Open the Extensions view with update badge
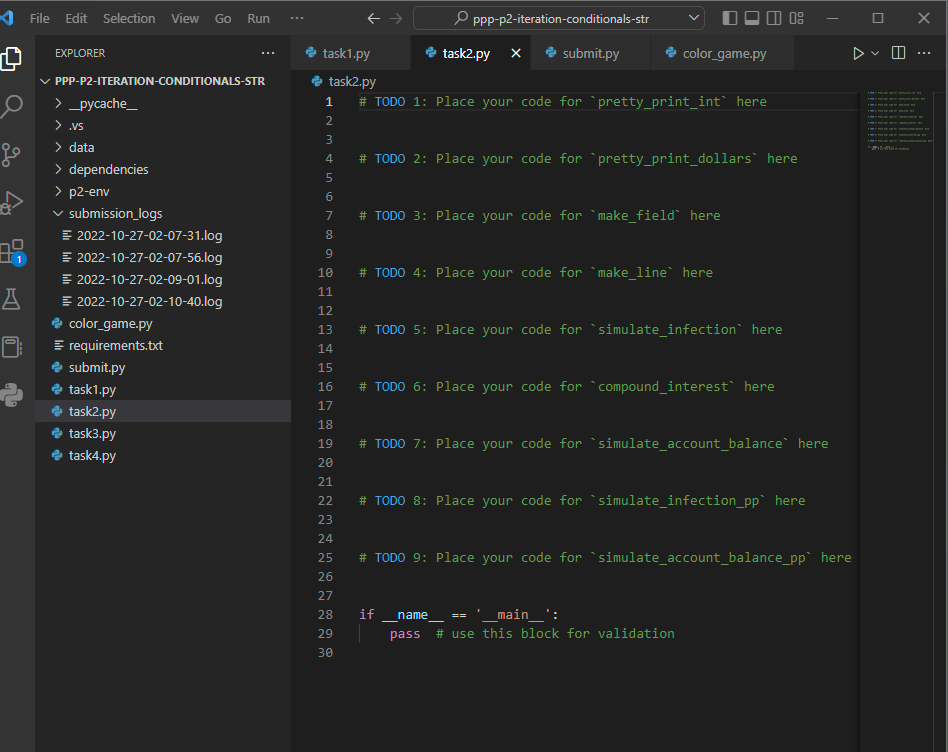The height and width of the screenshot is (752, 948). tap(12, 251)
